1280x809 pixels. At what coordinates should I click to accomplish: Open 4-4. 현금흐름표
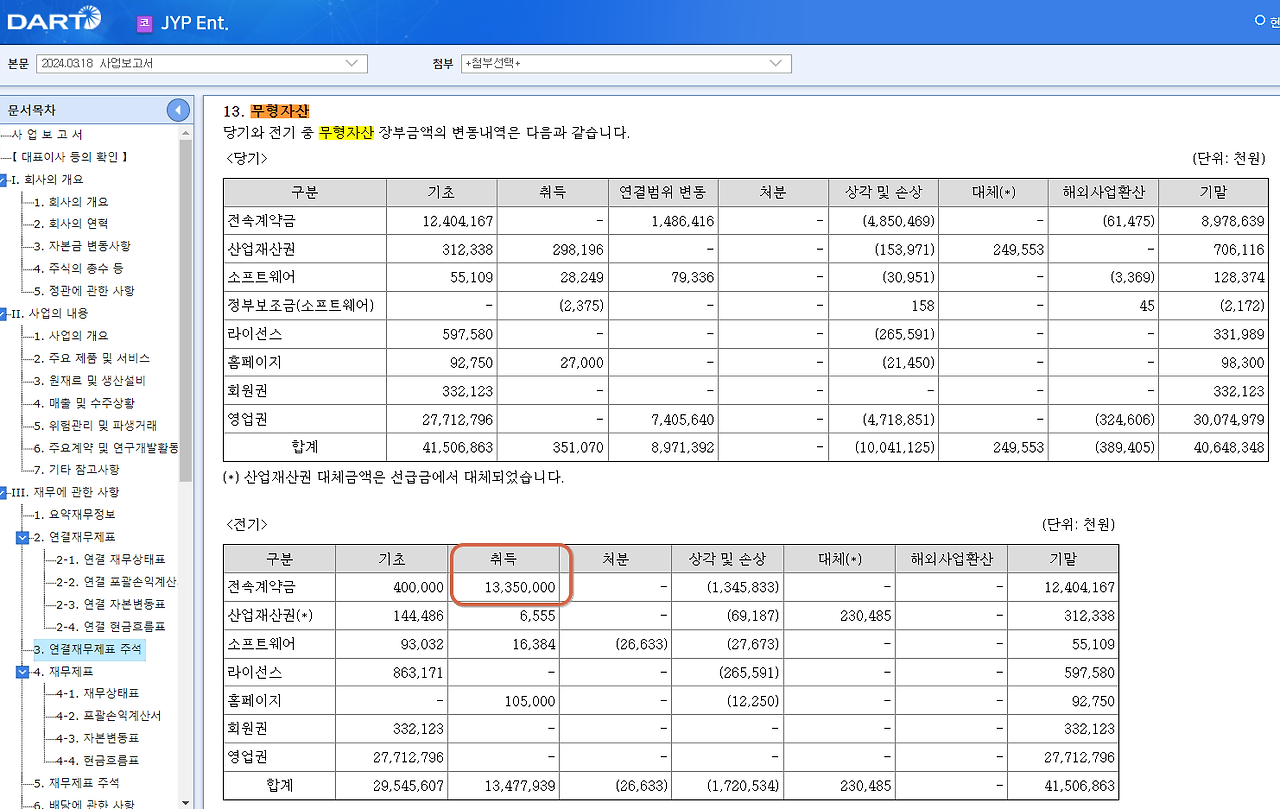(x=97, y=760)
